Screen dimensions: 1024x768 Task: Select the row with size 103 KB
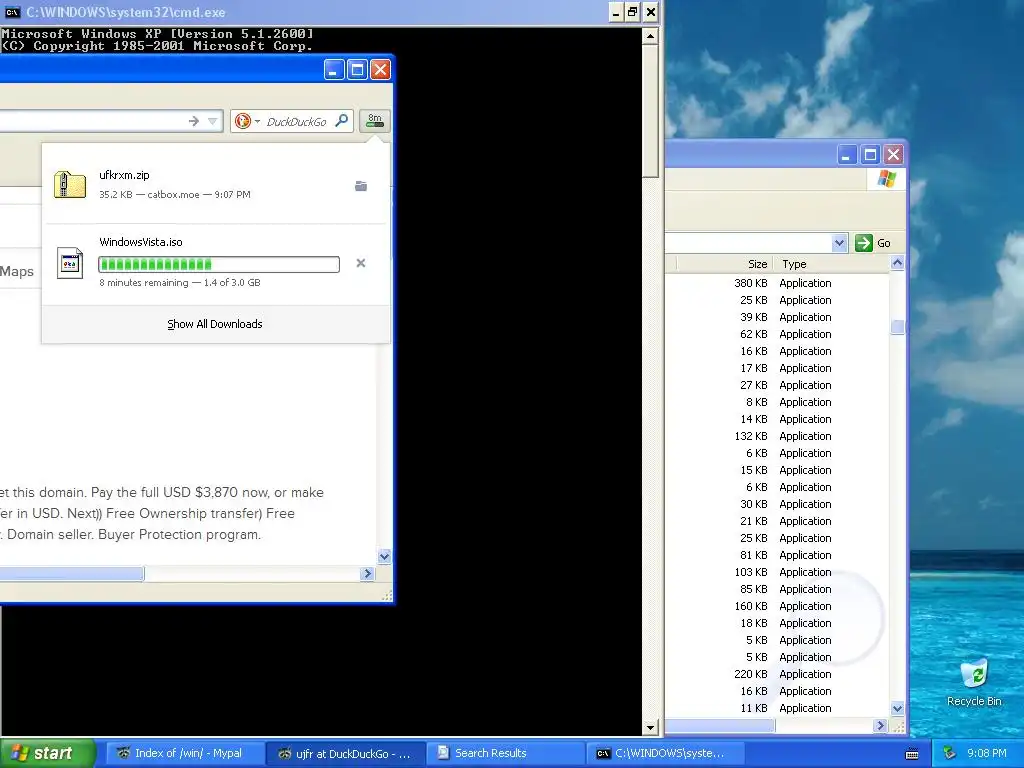777,571
